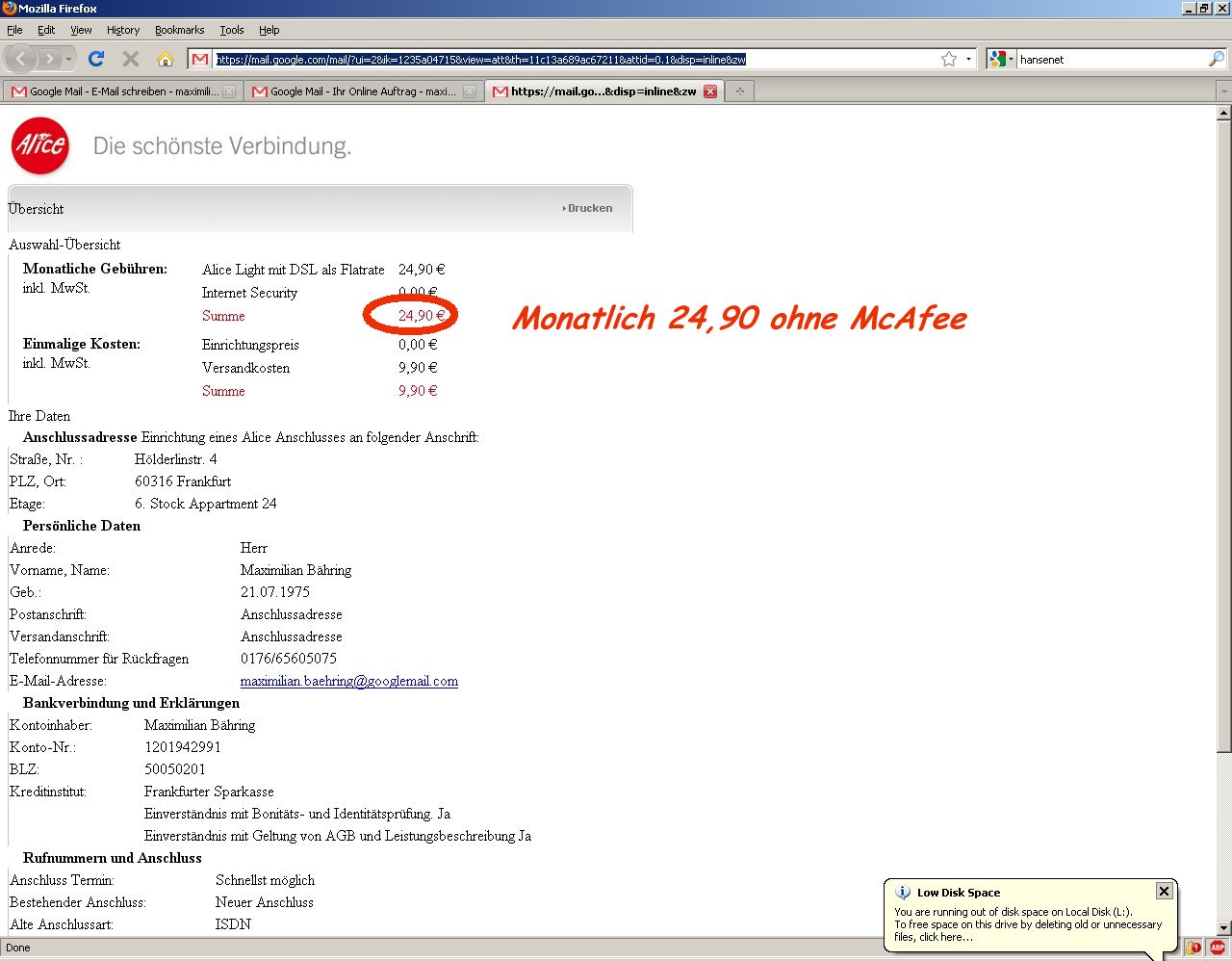The height and width of the screenshot is (961, 1232).
Task: Click the Alice logo
Action: (40, 146)
